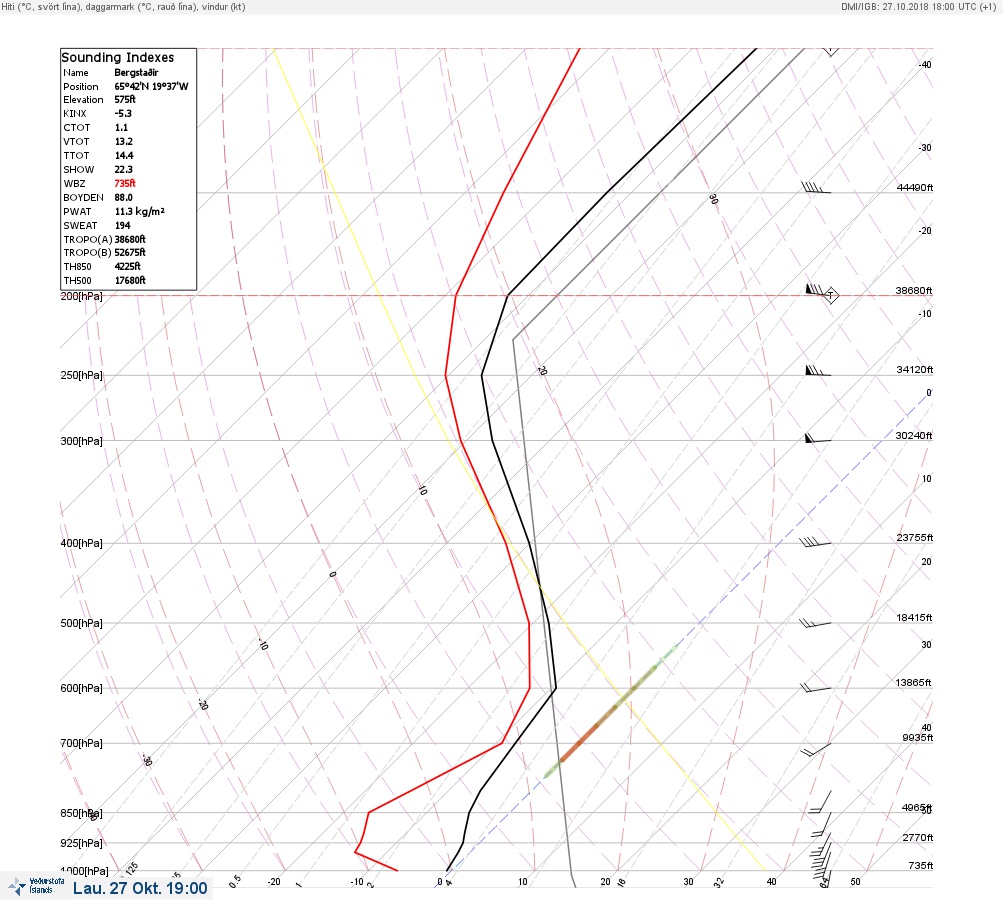Click the wind barb at 34120ft

tap(817, 370)
